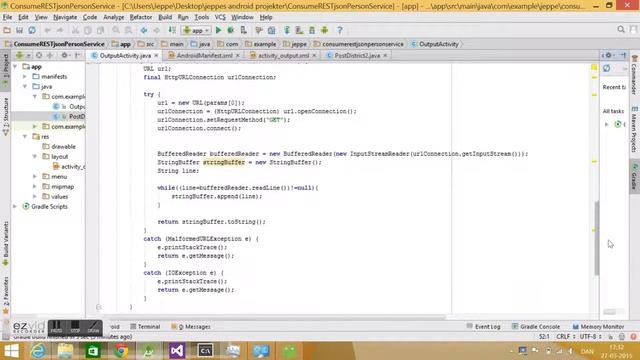Screen dimensions: 640x360
Task: Toggle the read-only lock icon in status bar
Action: (x=611, y=337)
